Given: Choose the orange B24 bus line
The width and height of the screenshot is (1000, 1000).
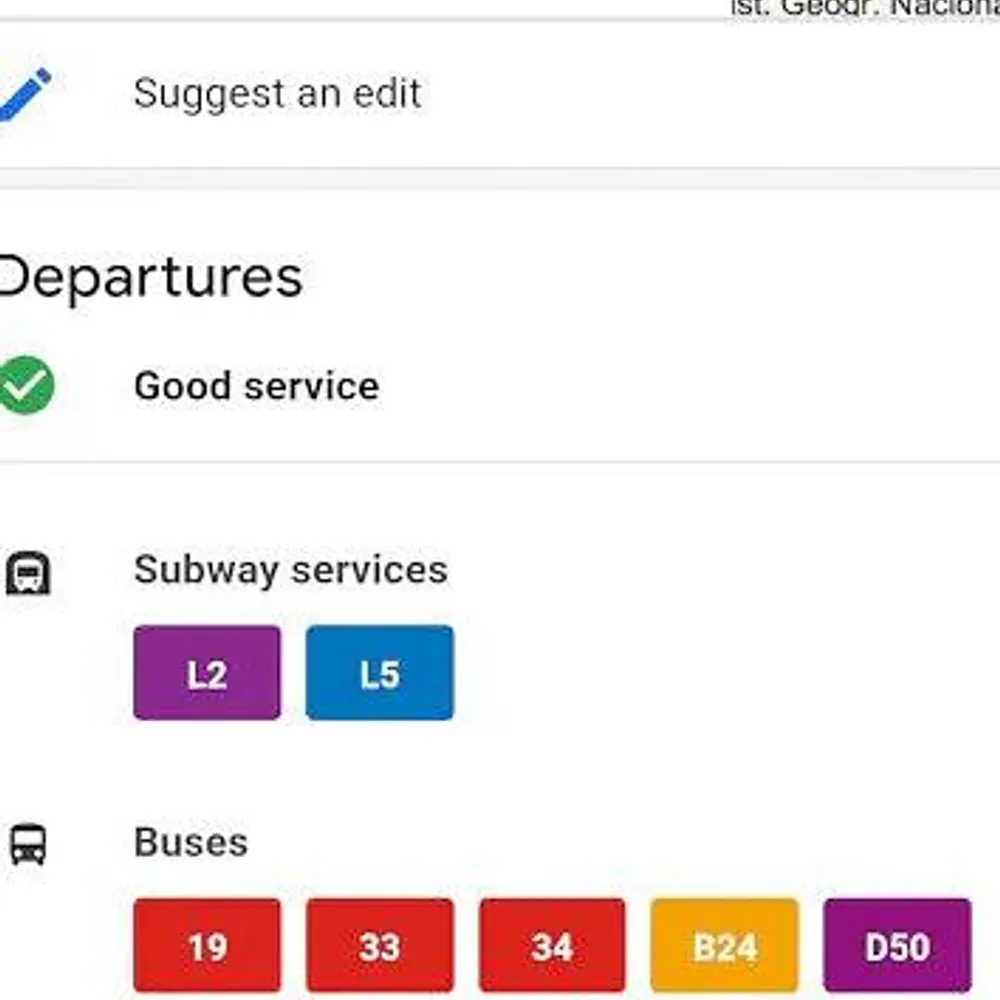Looking at the screenshot, I should [x=725, y=945].
